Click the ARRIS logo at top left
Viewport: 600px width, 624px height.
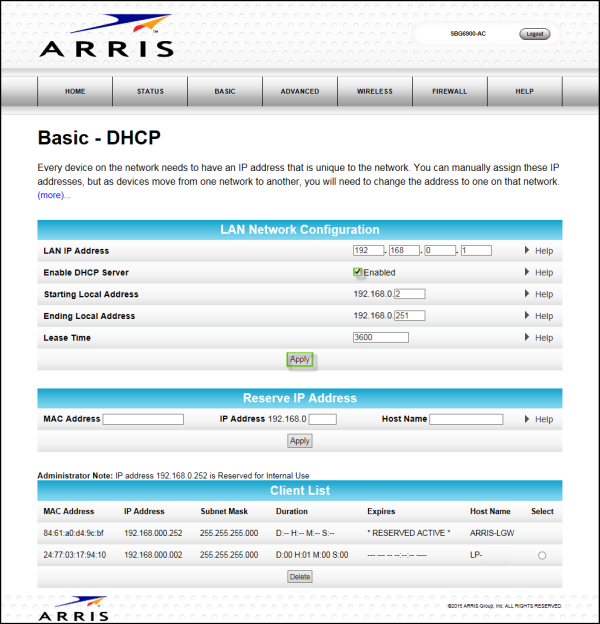(105, 37)
